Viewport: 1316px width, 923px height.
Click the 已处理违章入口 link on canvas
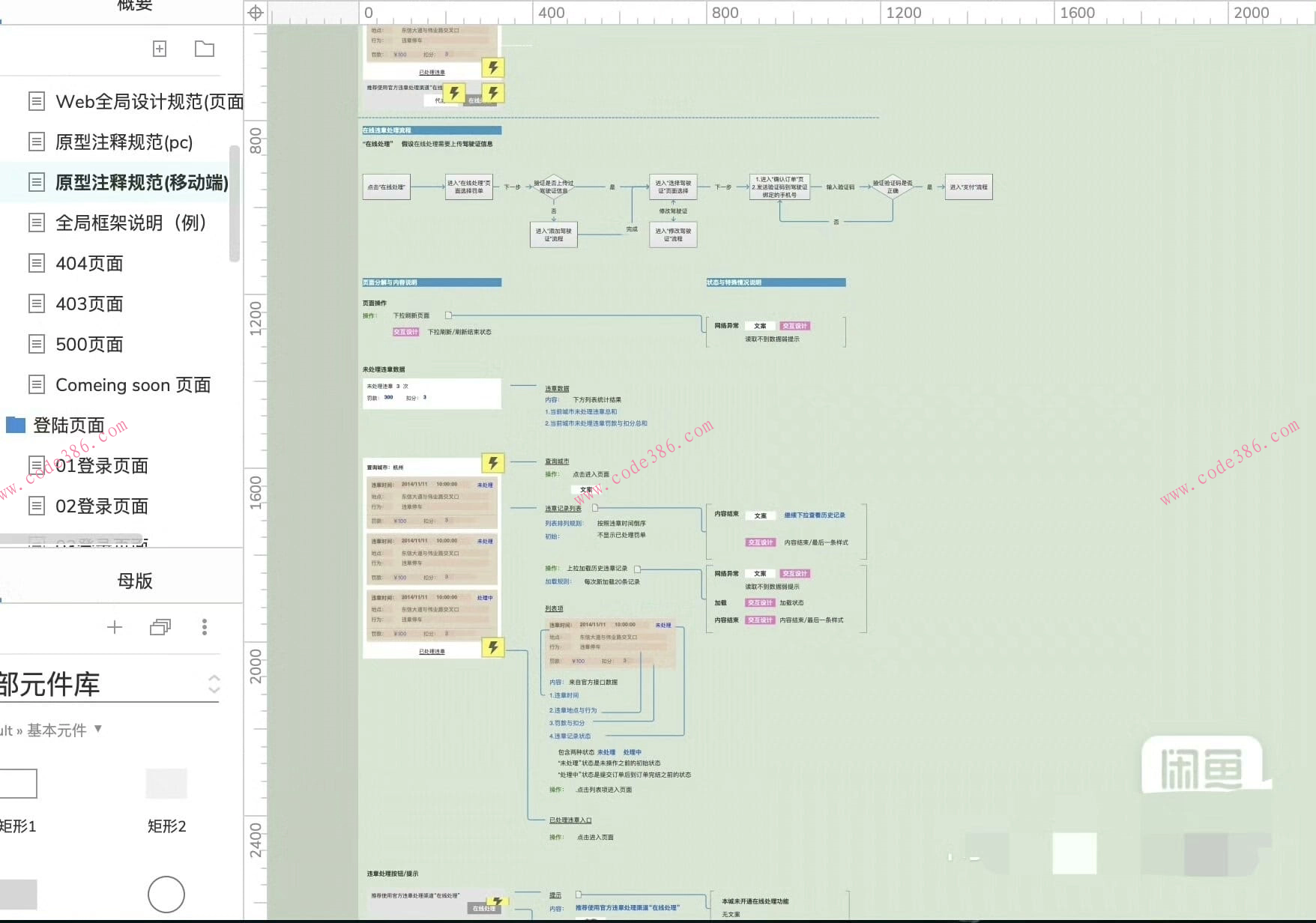[570, 820]
